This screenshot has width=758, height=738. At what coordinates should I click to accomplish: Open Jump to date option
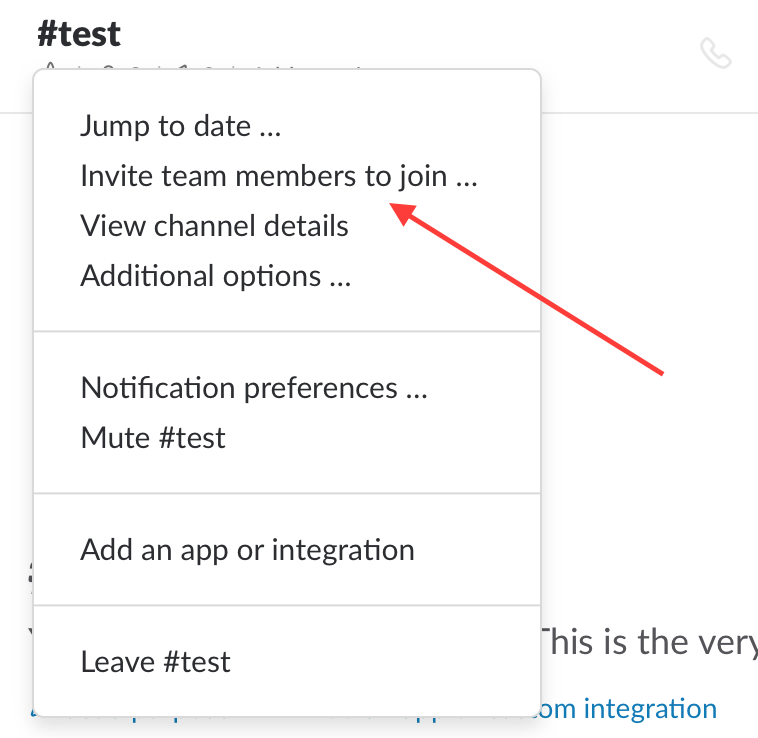click(x=180, y=126)
